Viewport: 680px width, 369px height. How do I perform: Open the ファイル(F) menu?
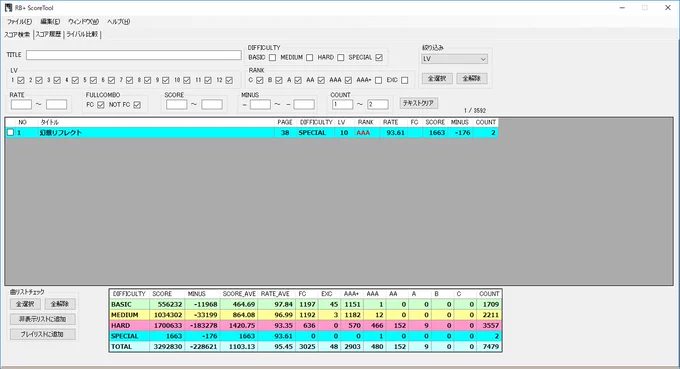19,22
